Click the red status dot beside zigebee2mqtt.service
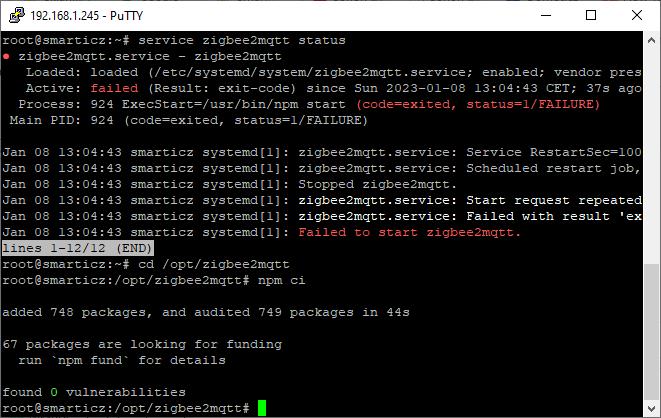The width and height of the screenshot is (661, 418). pos(6,56)
